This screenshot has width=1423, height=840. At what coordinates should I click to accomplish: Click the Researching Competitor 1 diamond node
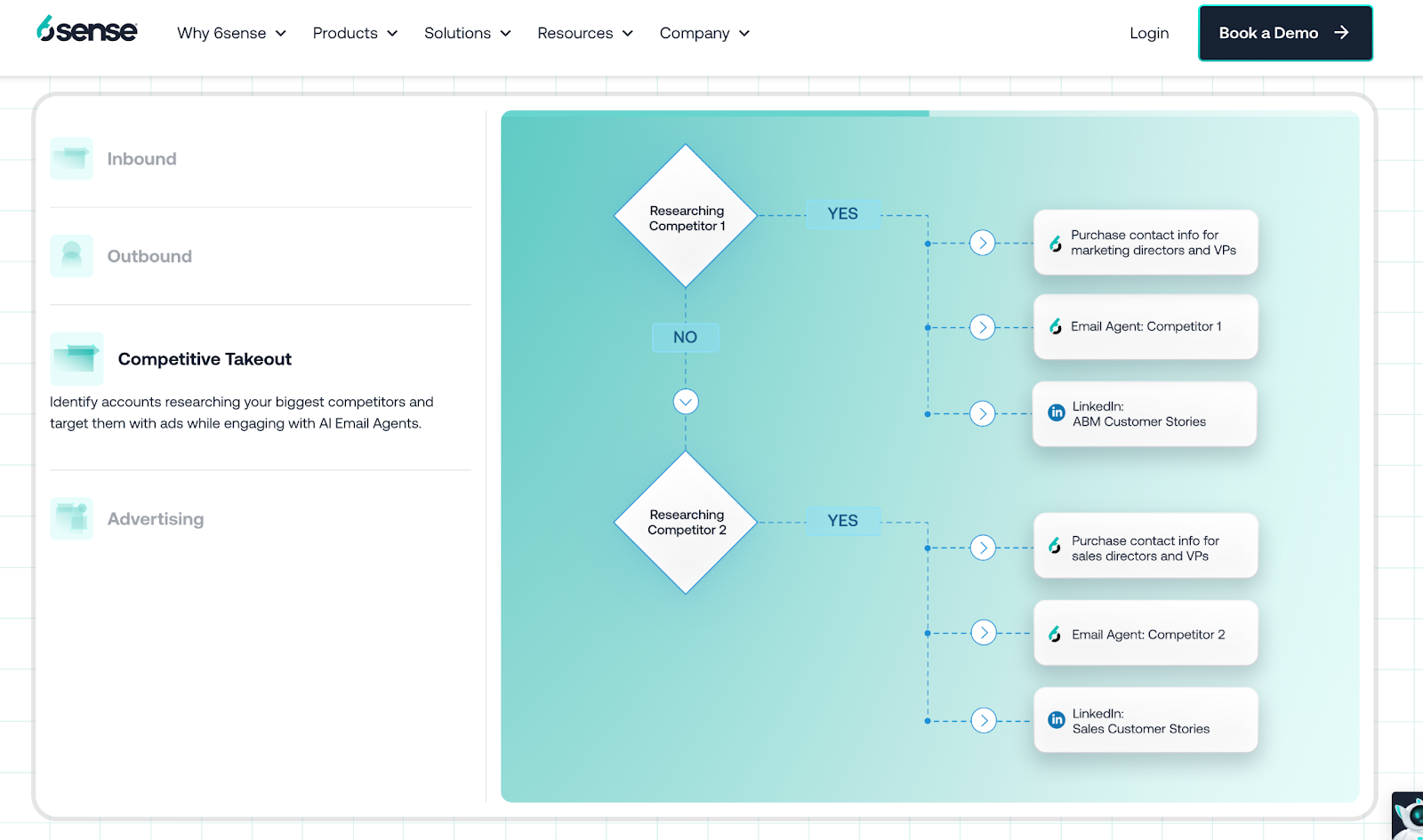tap(685, 215)
